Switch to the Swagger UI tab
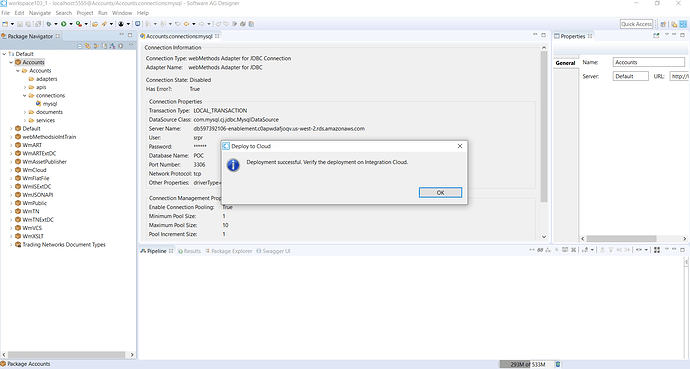690x369 pixels. 273,251
